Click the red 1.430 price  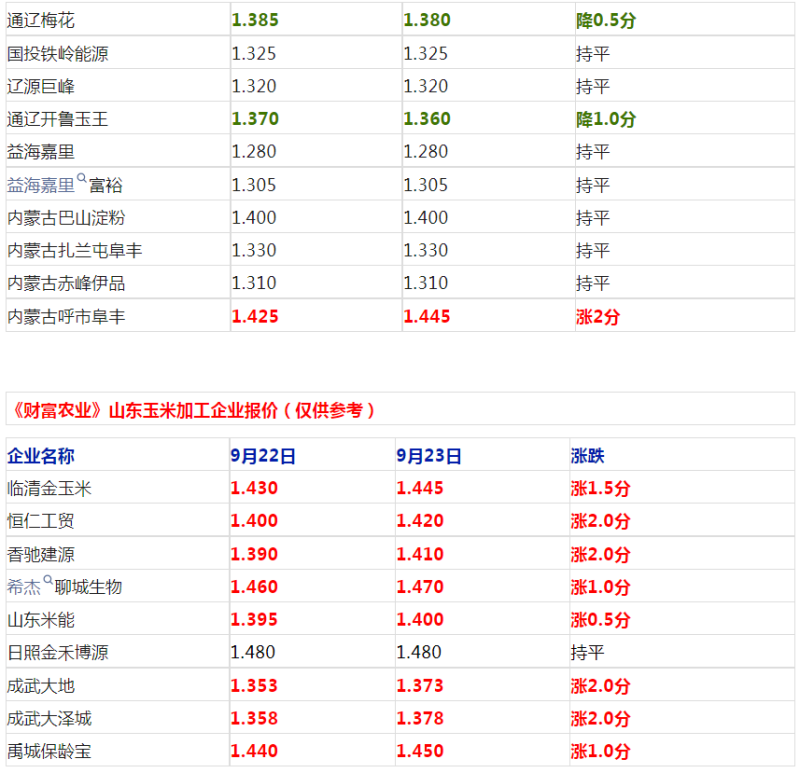254,488
